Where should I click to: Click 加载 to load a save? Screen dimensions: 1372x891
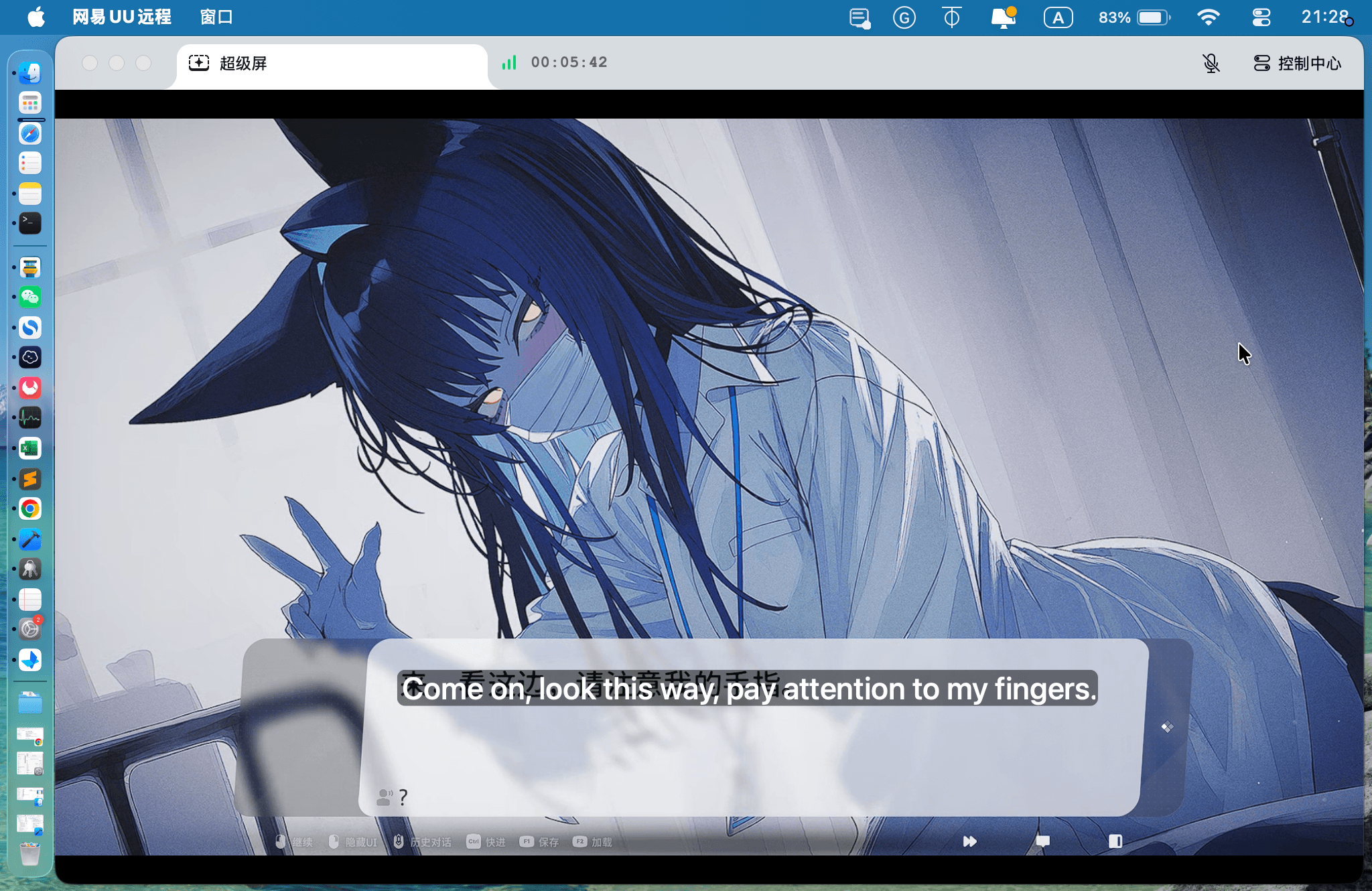593,842
